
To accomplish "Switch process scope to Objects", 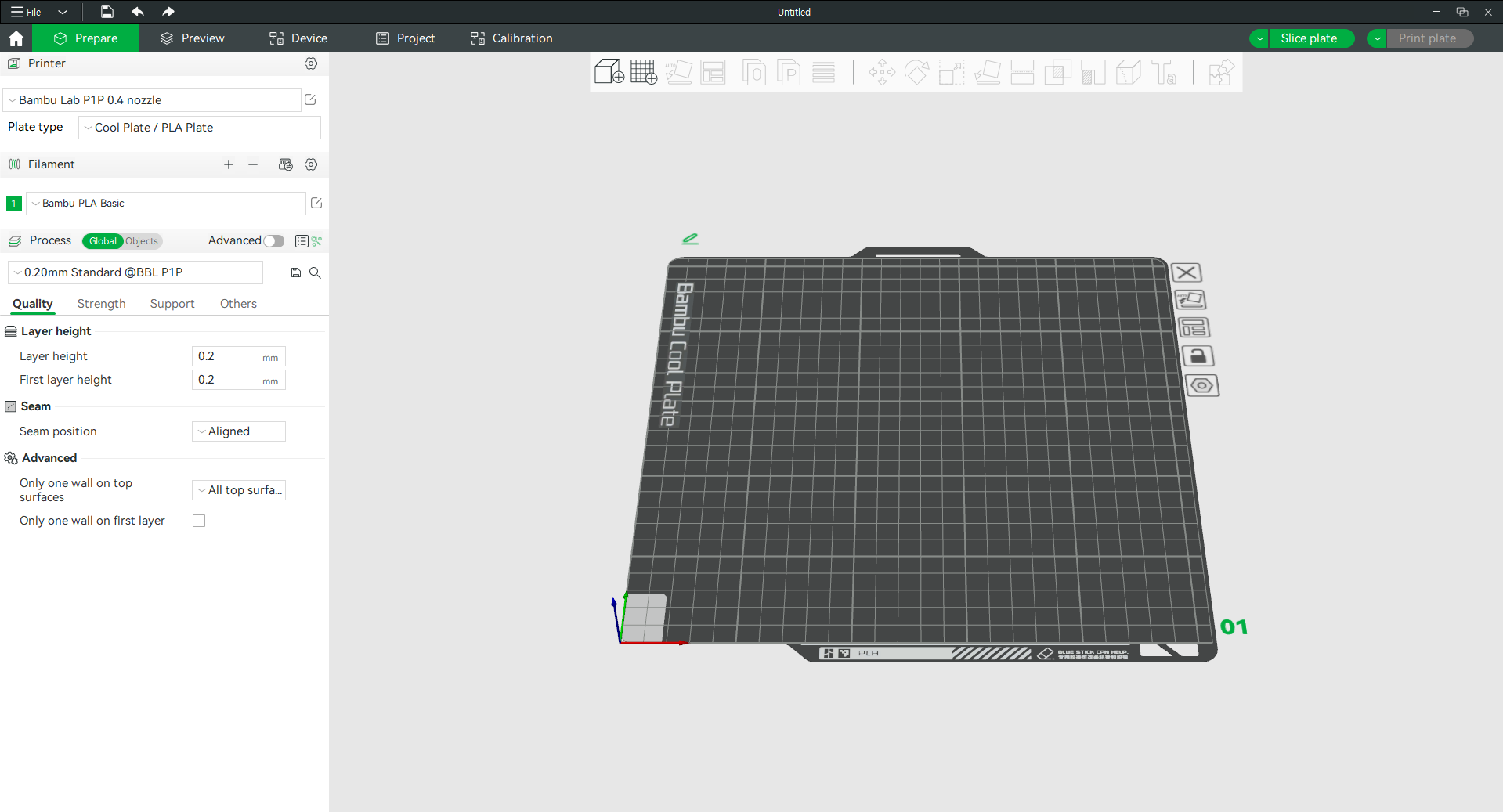I will 142,241.
